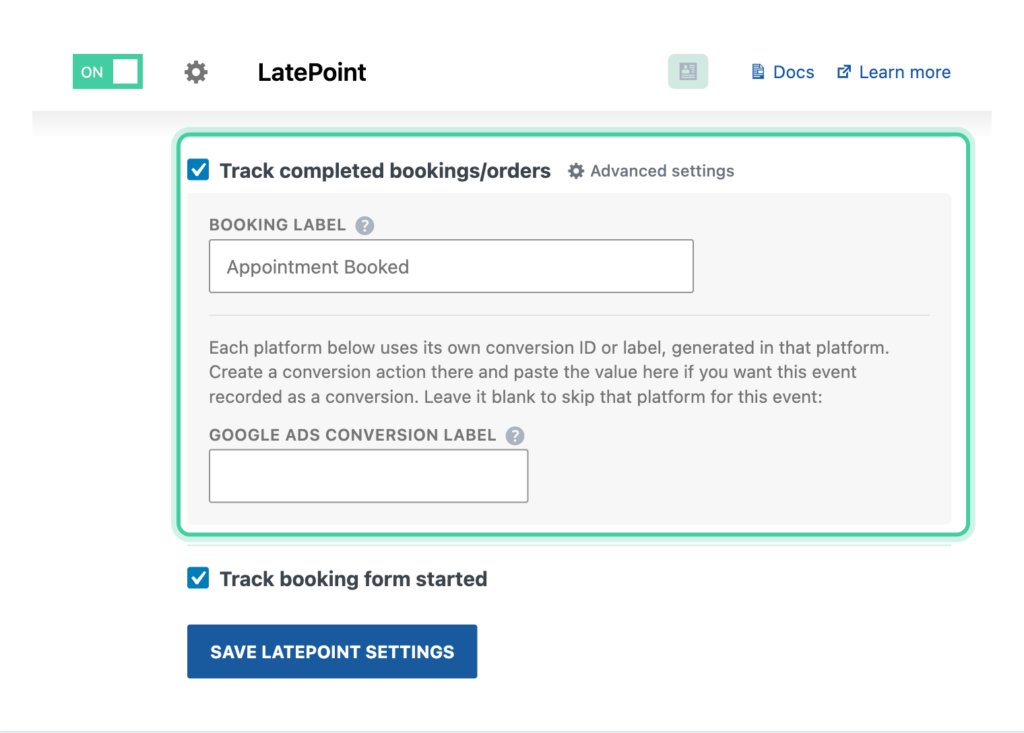This screenshot has height=733, width=1024.
Task: Show help for Booking Label
Action: pyautogui.click(x=364, y=225)
